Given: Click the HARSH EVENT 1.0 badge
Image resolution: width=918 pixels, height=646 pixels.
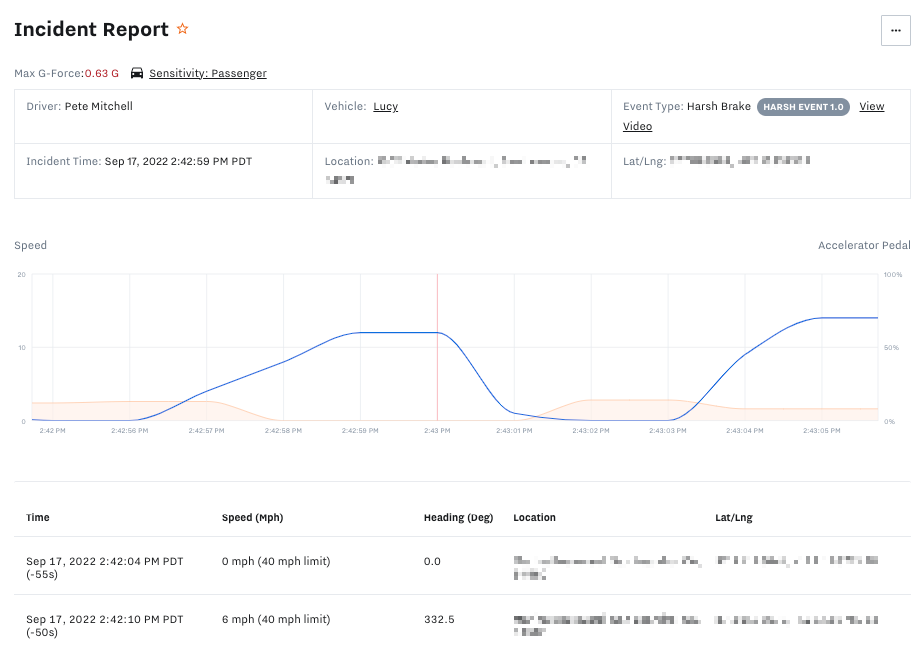Looking at the screenshot, I should coord(803,106).
